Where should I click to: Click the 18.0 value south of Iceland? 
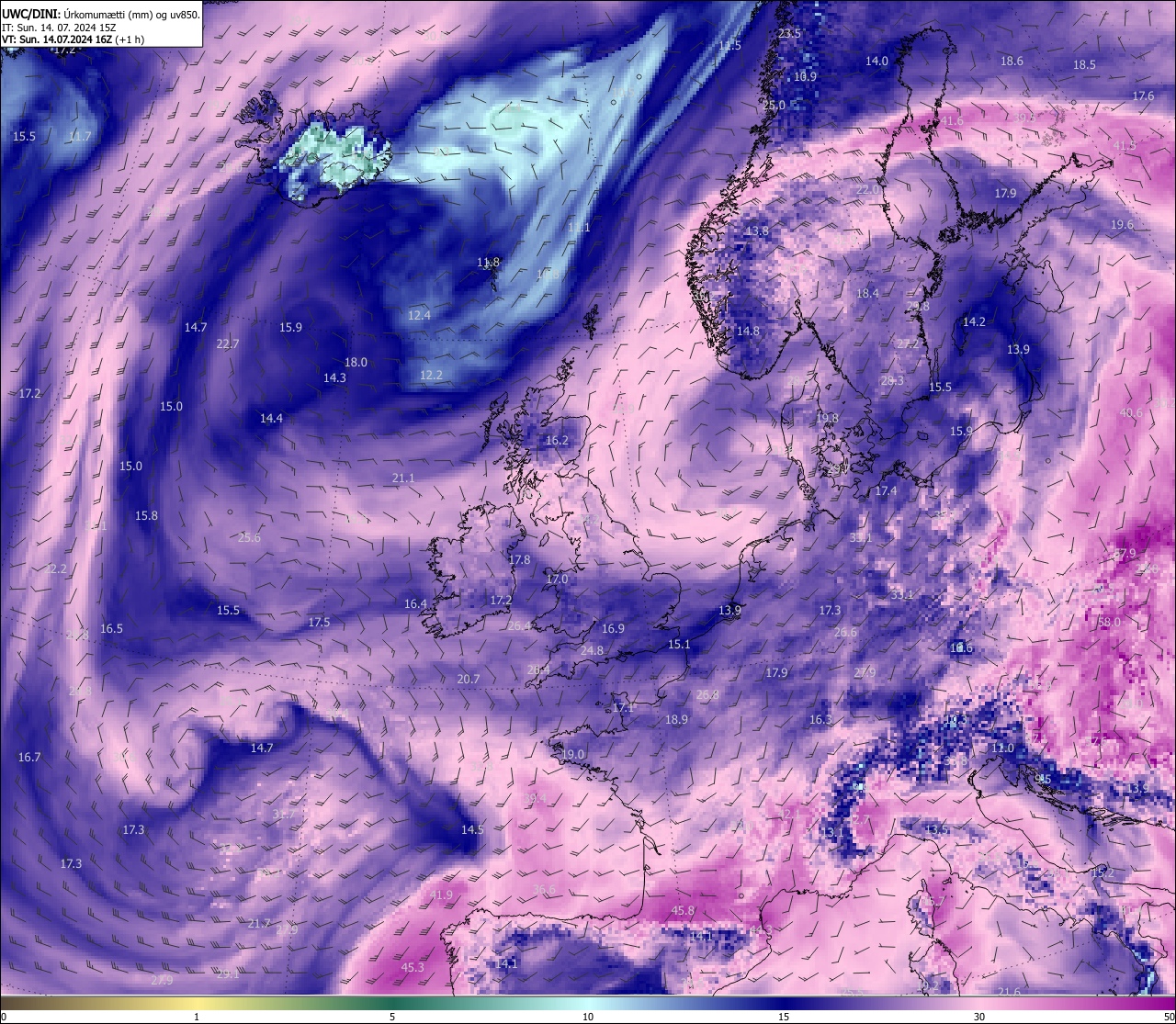[356, 363]
